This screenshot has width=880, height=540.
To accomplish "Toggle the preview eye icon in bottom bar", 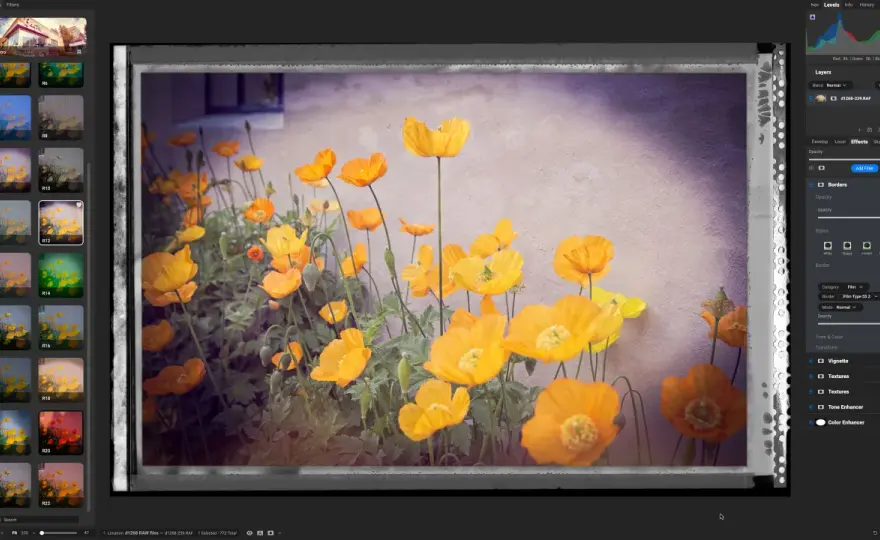I will (249, 533).
